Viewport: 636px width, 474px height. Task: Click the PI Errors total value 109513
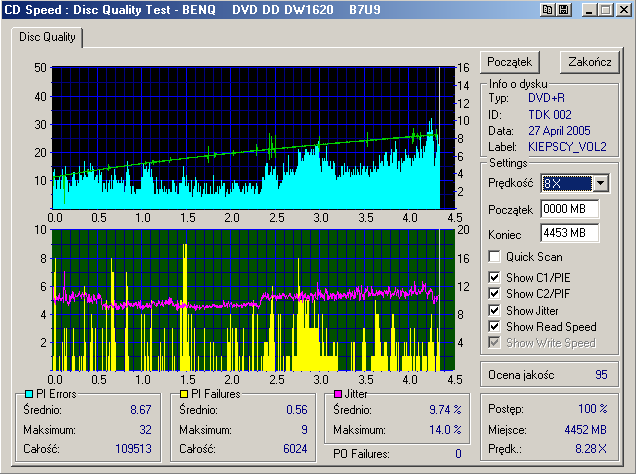[x=133, y=449]
